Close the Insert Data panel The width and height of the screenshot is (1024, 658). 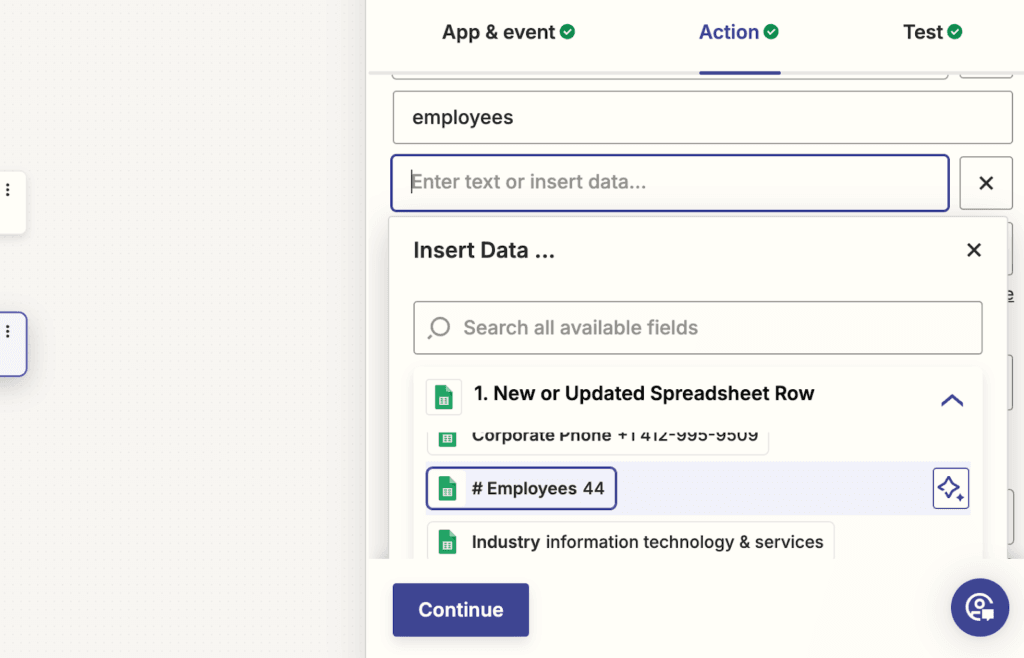point(973,250)
